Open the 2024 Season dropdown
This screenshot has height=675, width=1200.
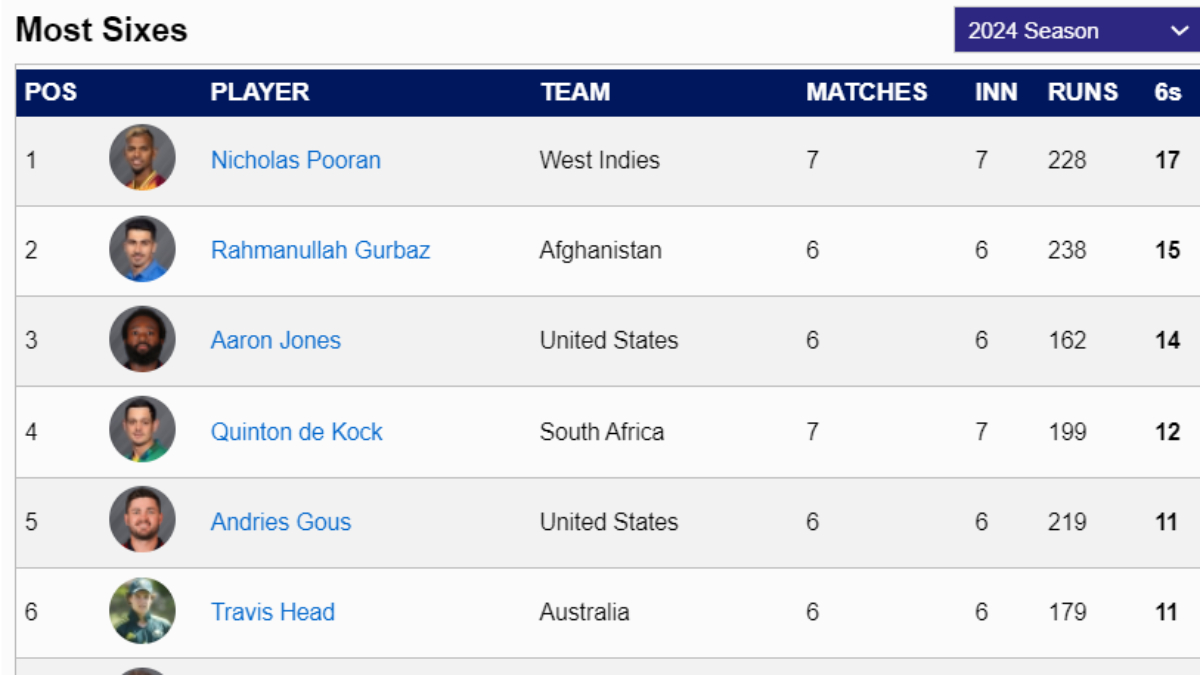1076,31
